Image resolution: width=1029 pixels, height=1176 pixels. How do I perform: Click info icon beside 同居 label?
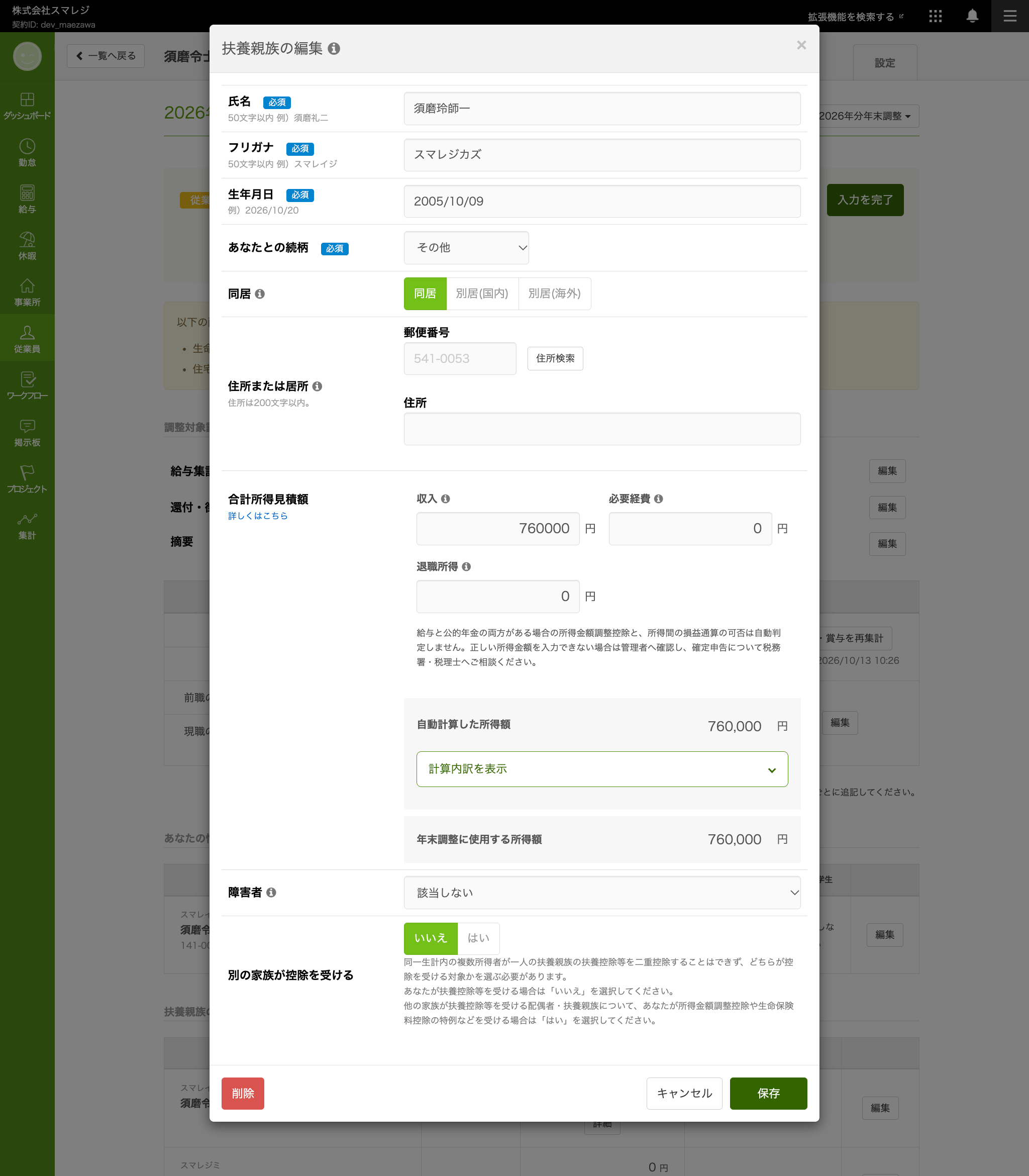point(260,294)
